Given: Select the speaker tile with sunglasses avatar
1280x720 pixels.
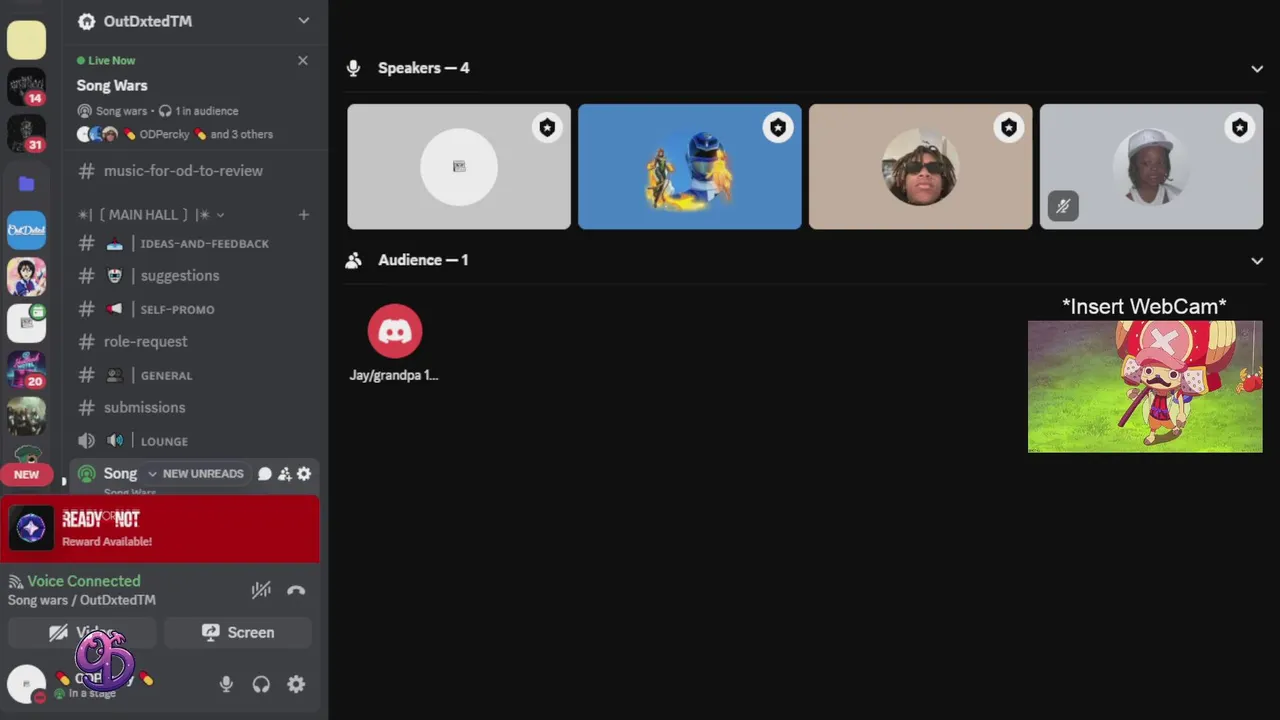Looking at the screenshot, I should point(921,167).
